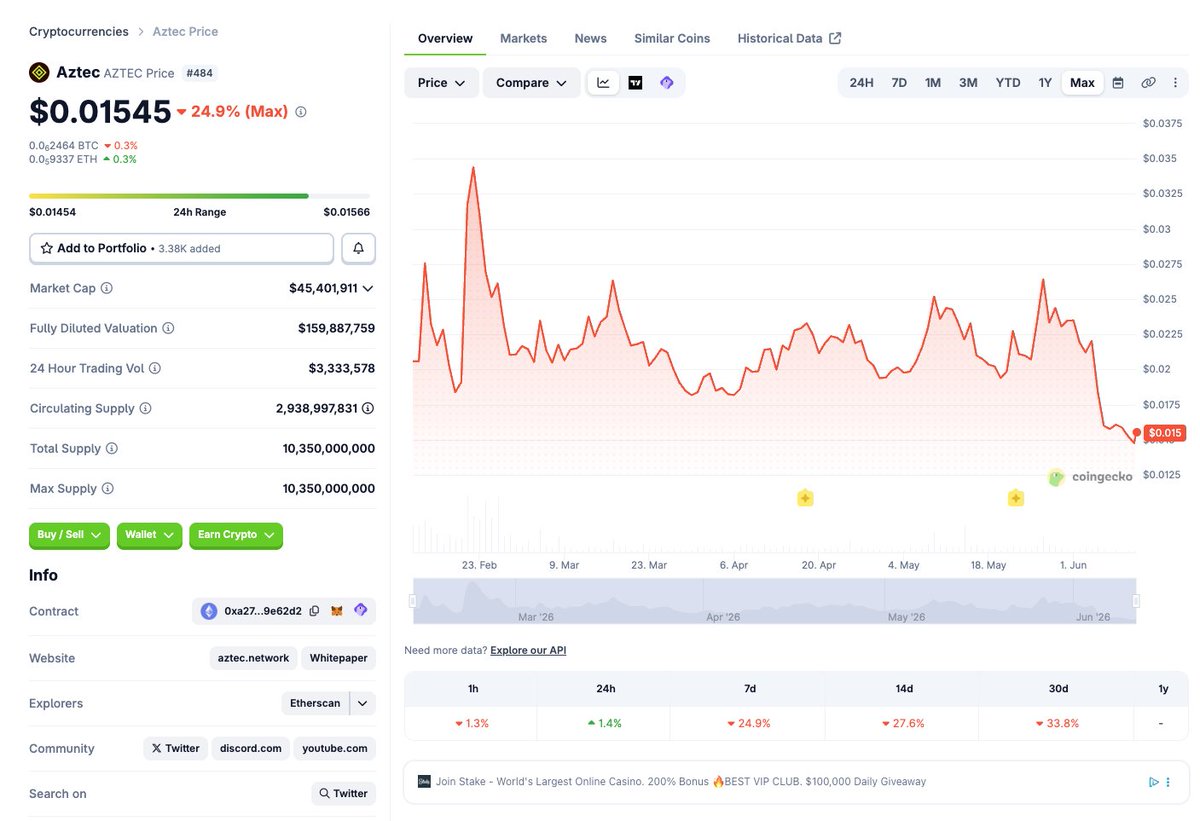
Task: Click the left handle of chart navigator
Action: point(413,601)
